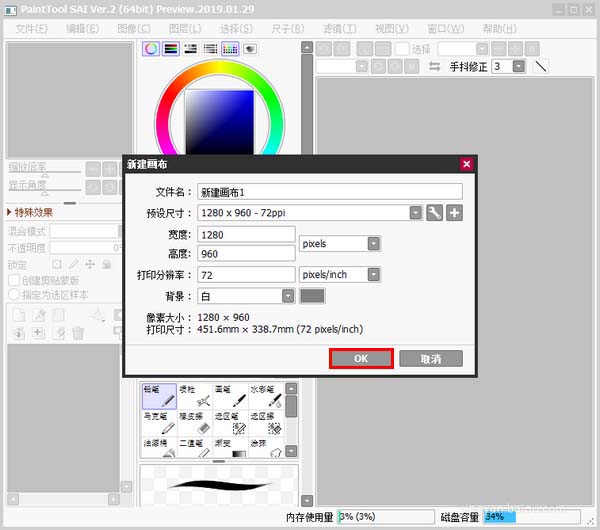Select the 涂抹 smudge tool
600x530 pixels.
coord(266,447)
